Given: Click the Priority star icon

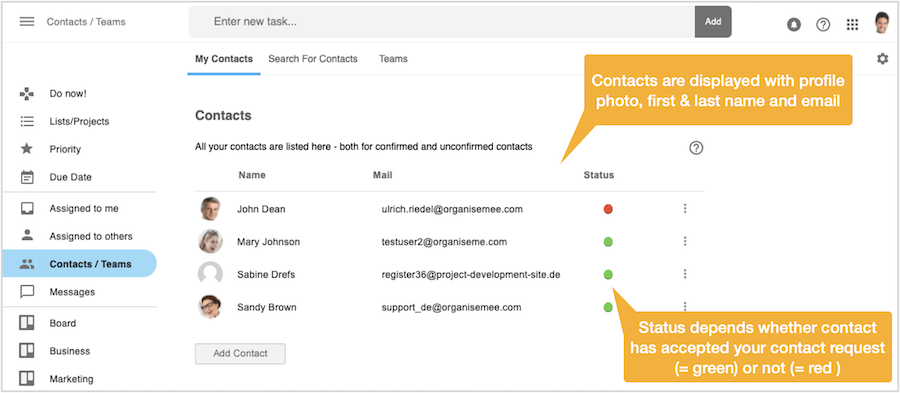Looking at the screenshot, I should (27, 149).
